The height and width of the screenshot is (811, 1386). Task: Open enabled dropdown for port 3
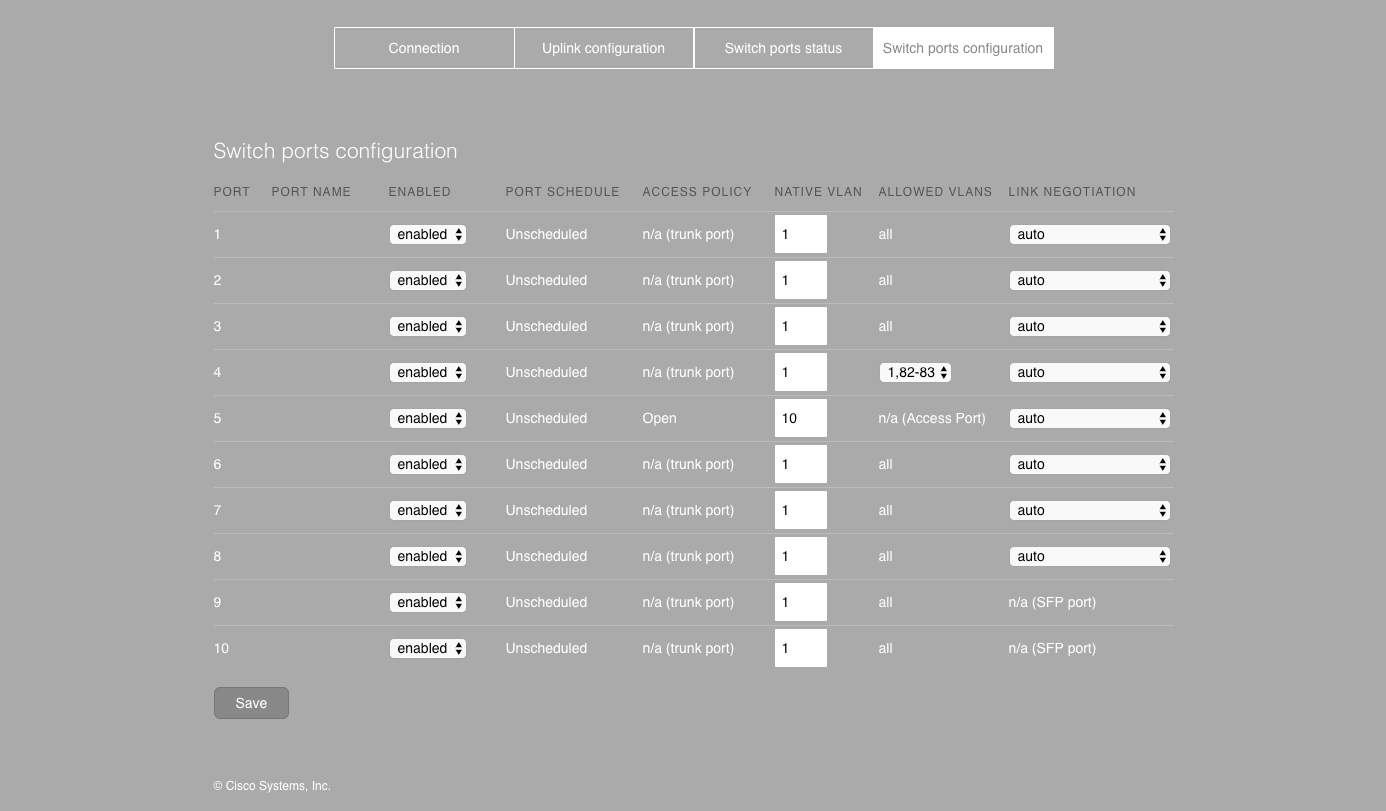428,327
